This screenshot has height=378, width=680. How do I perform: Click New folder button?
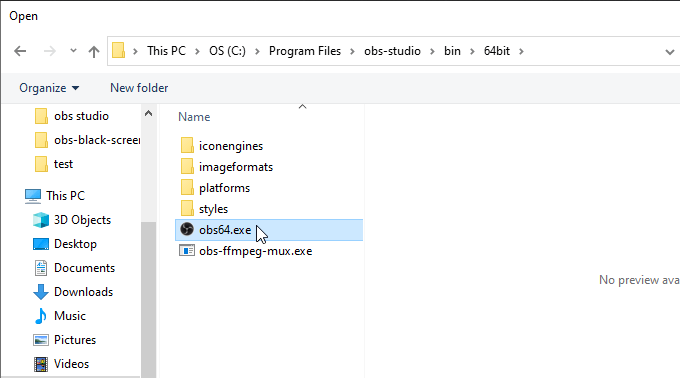[x=139, y=88]
